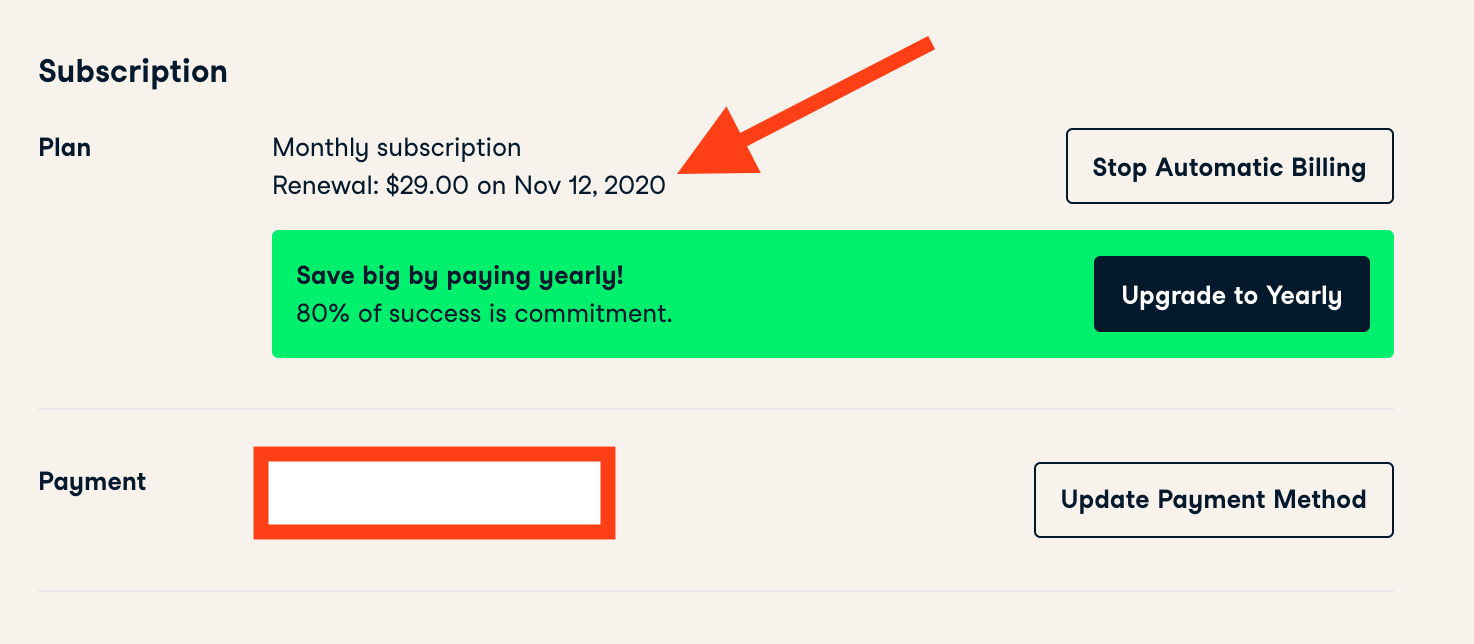The width and height of the screenshot is (1474, 644).
Task: Select the Payment row label
Action: click(x=92, y=482)
